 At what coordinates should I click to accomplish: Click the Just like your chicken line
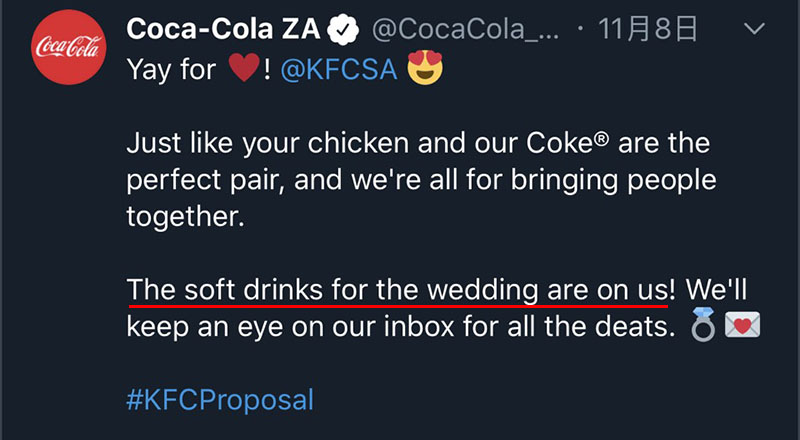click(x=418, y=143)
